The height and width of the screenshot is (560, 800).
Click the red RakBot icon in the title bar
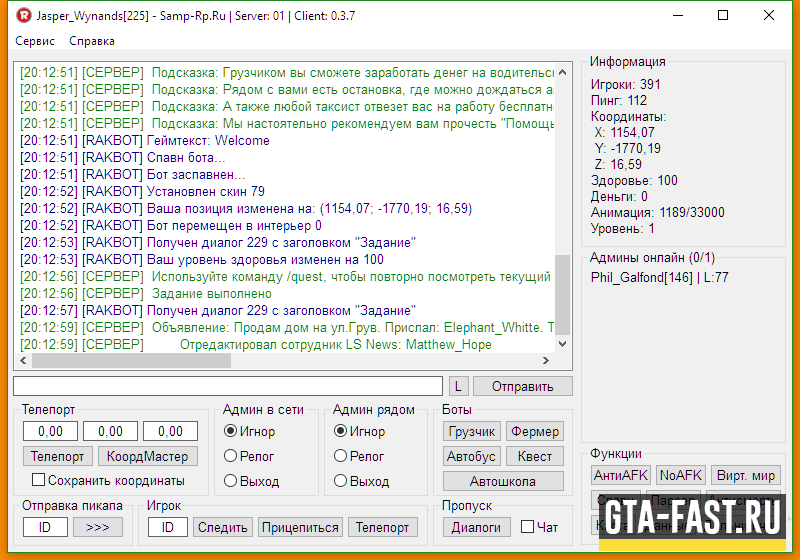point(23,16)
